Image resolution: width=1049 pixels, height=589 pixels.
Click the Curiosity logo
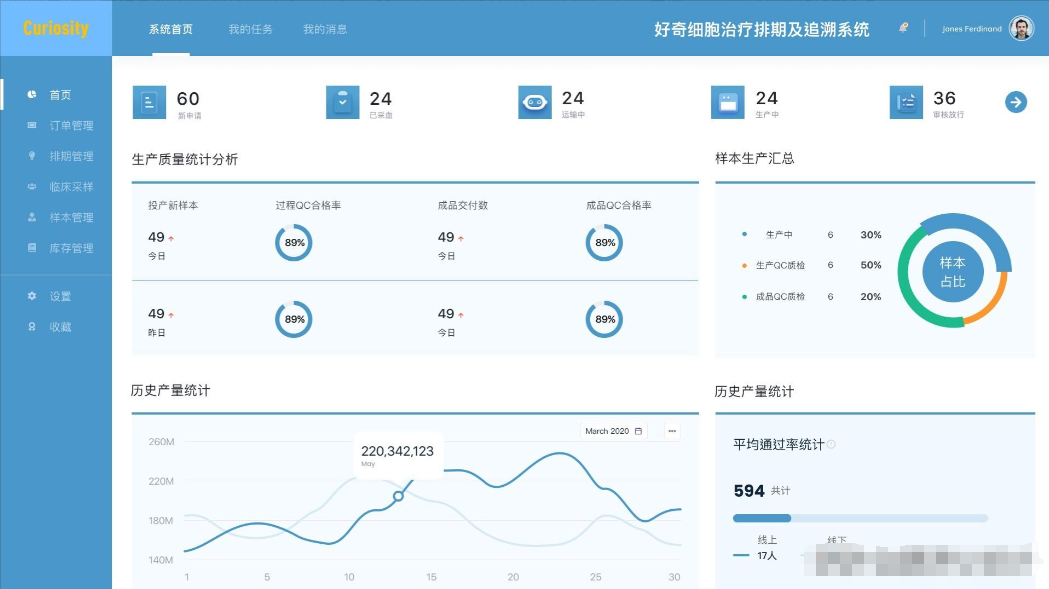coord(56,28)
